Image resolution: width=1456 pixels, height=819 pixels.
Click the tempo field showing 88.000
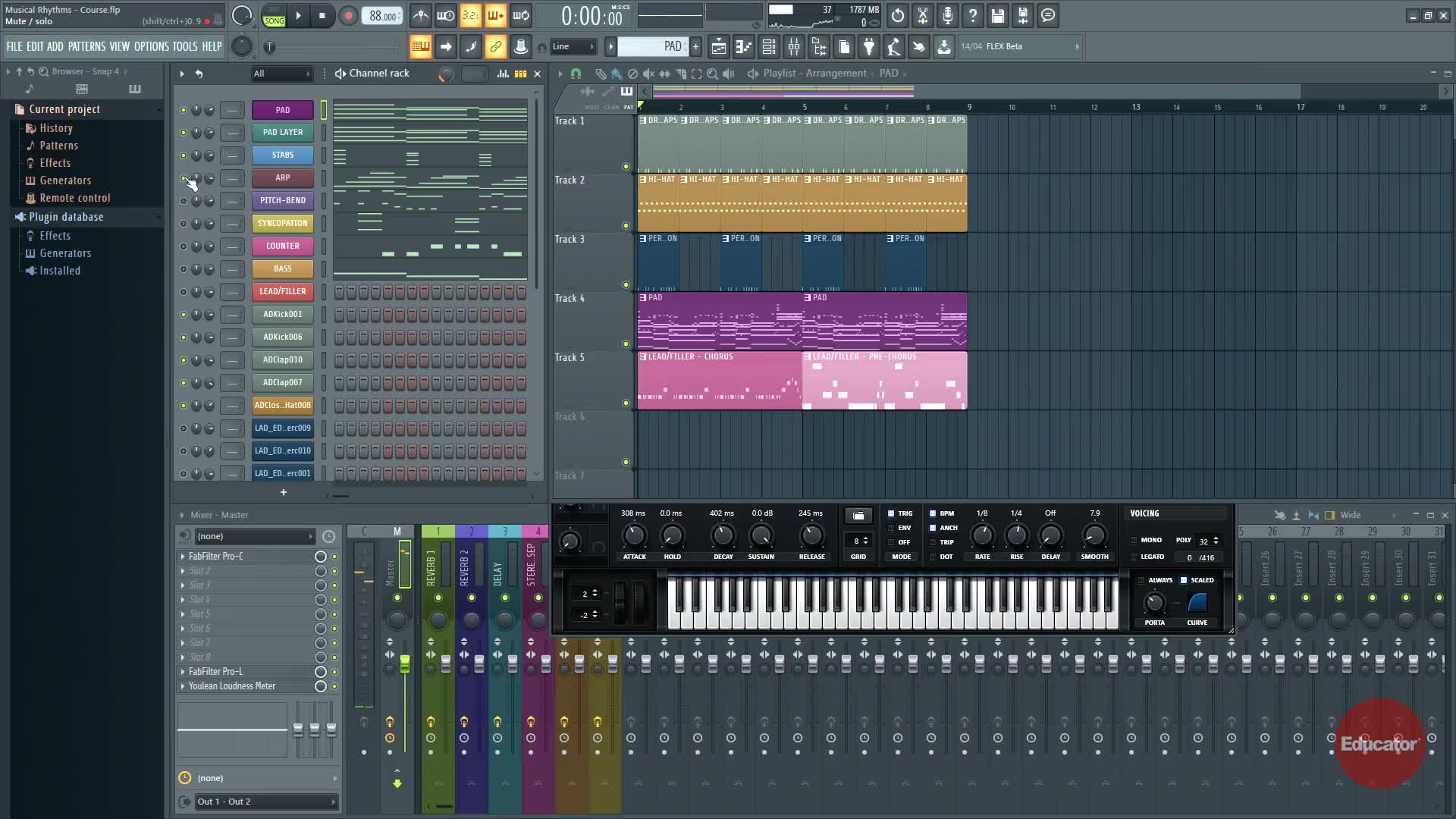[383, 16]
